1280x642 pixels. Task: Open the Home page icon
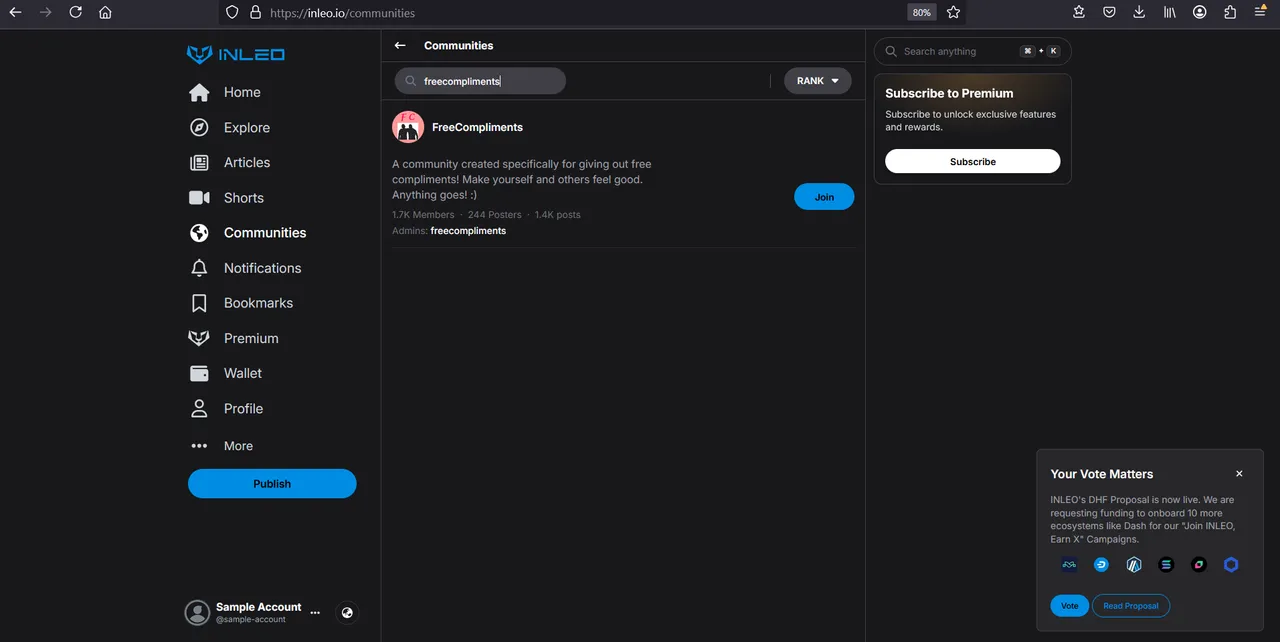tap(200, 92)
